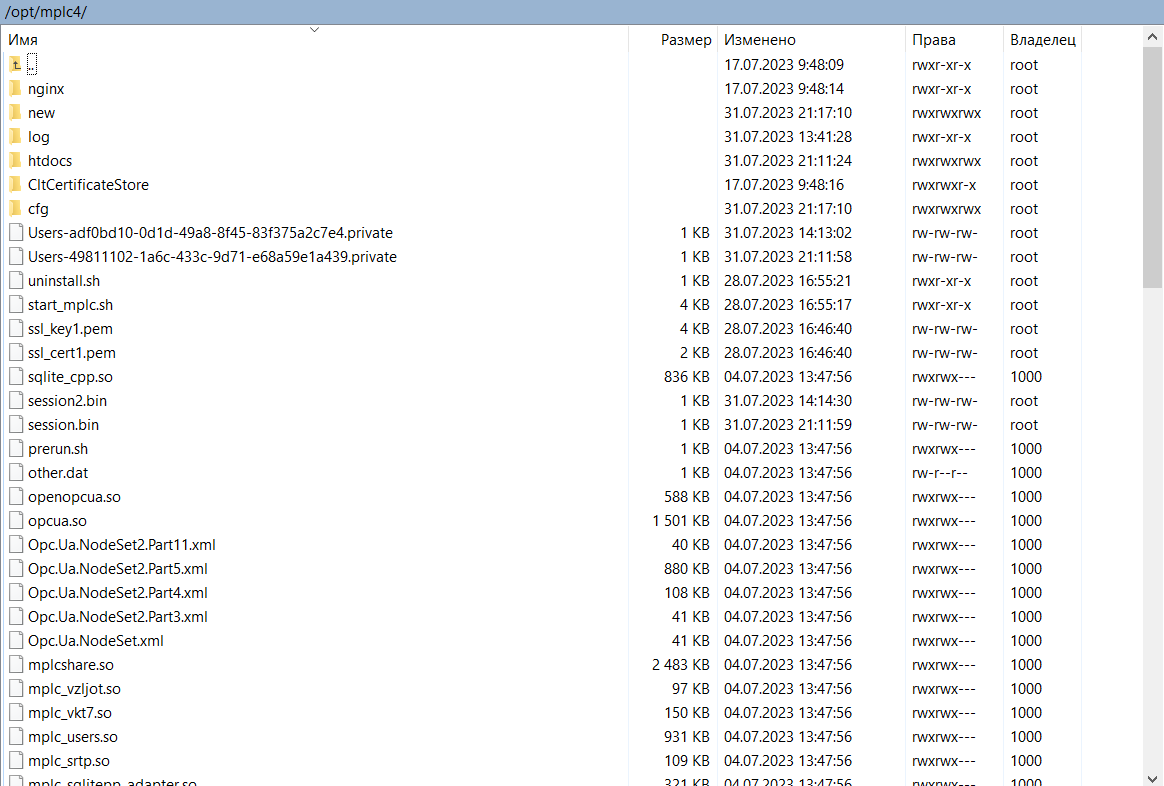Click the scrollbar down arrow
The width and height of the screenshot is (1164, 786).
1152,778
